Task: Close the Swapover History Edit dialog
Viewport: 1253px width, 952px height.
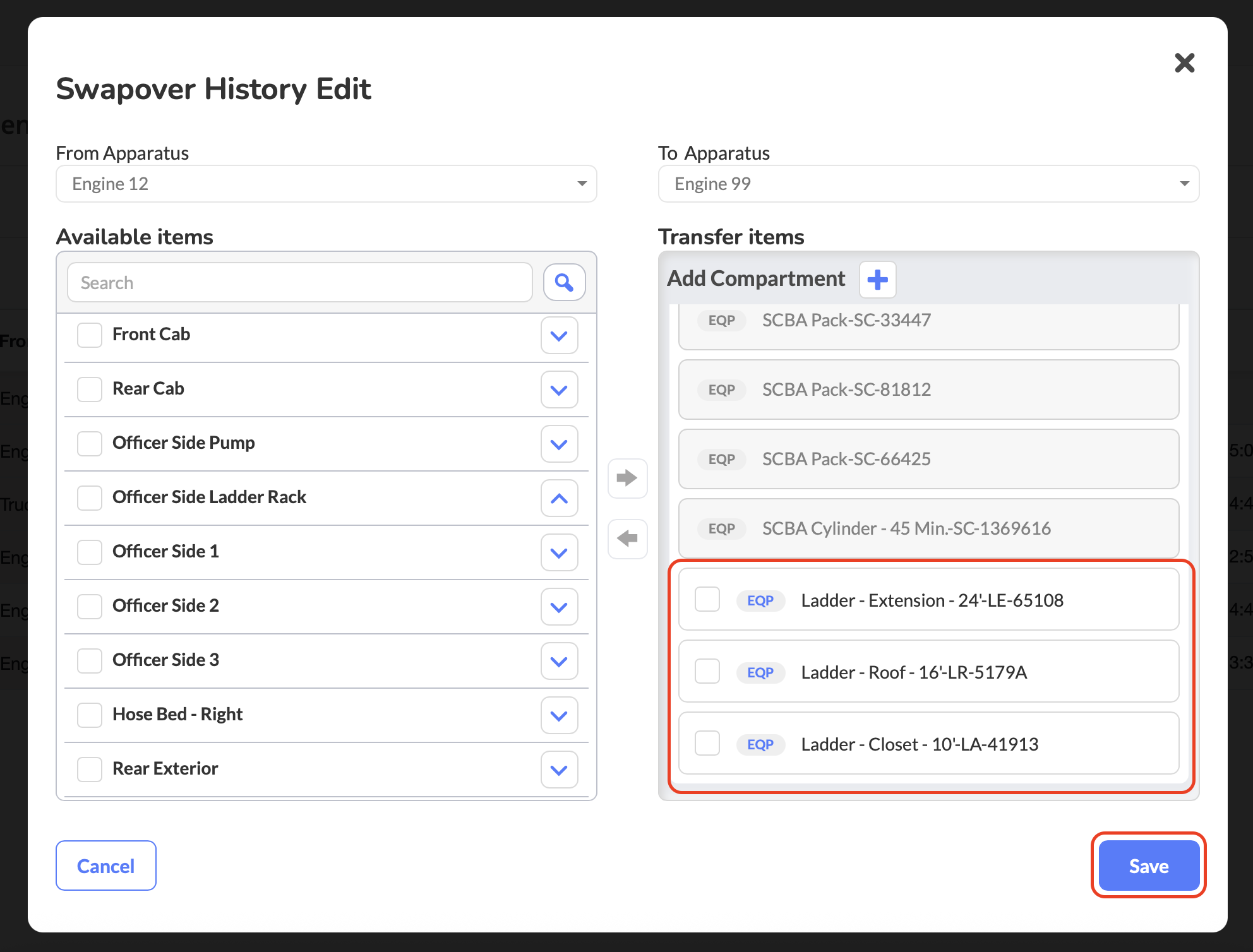Action: (1184, 62)
